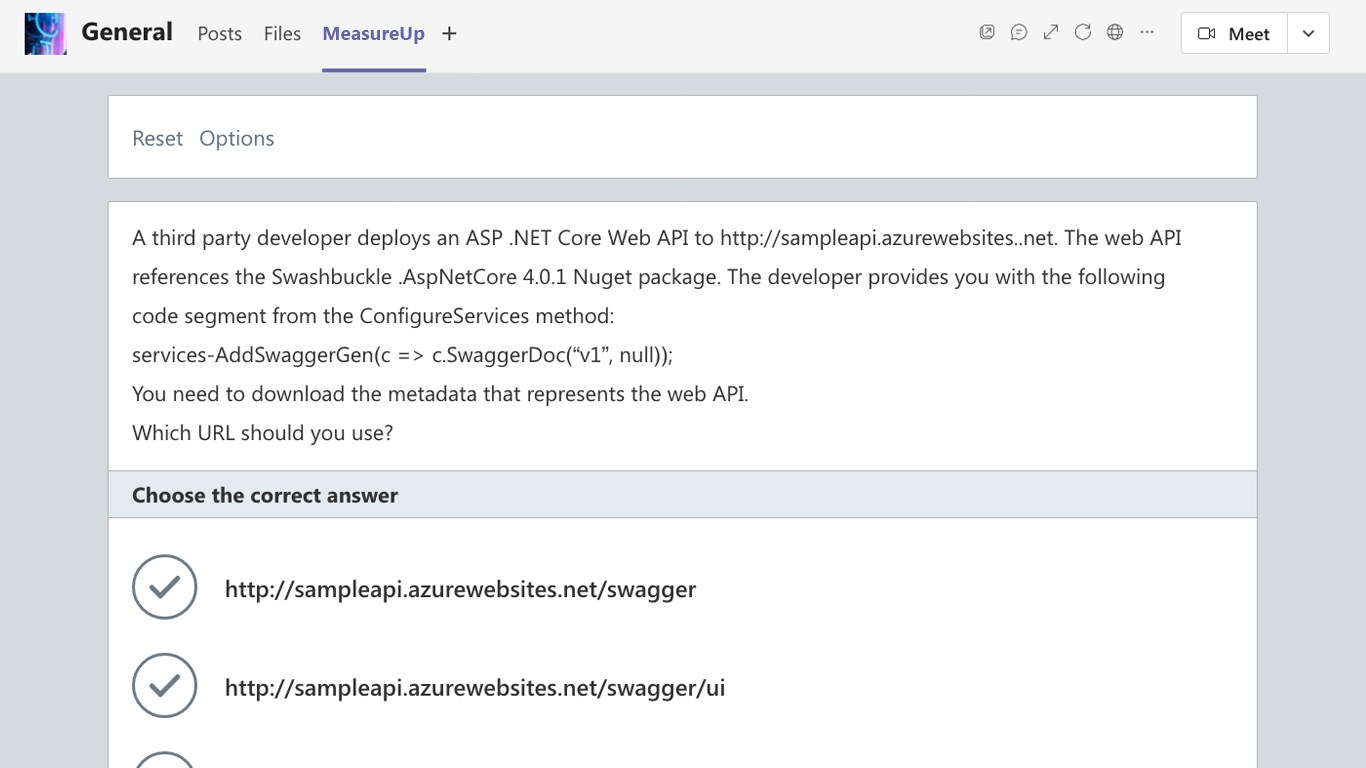Open the tab in website globe icon
Screen dimensions: 1366x768
(x=1115, y=33)
